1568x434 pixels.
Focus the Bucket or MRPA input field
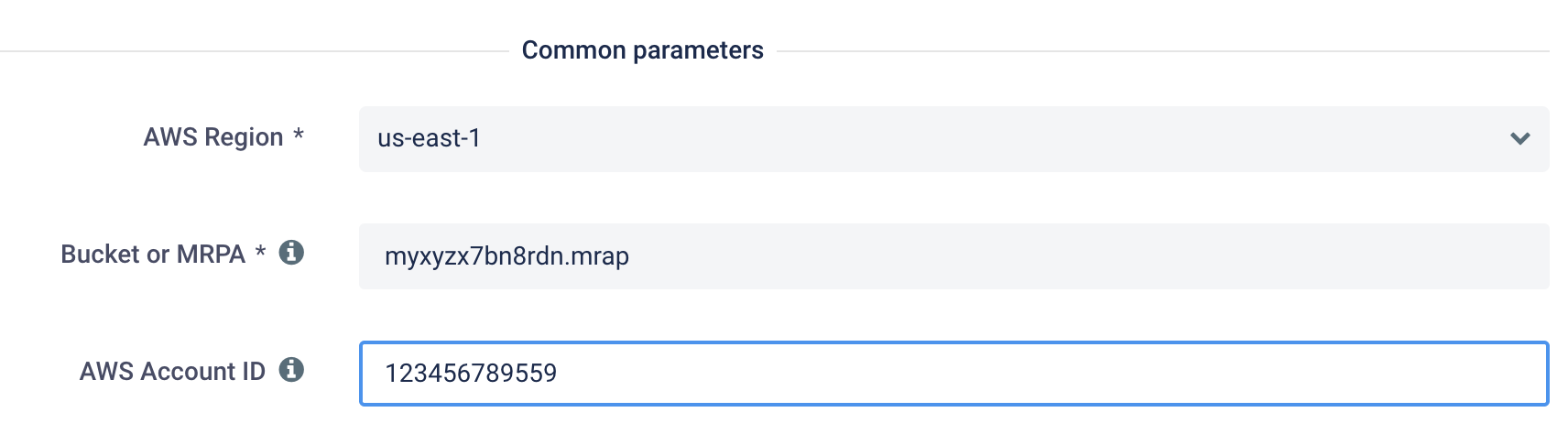[953, 256]
